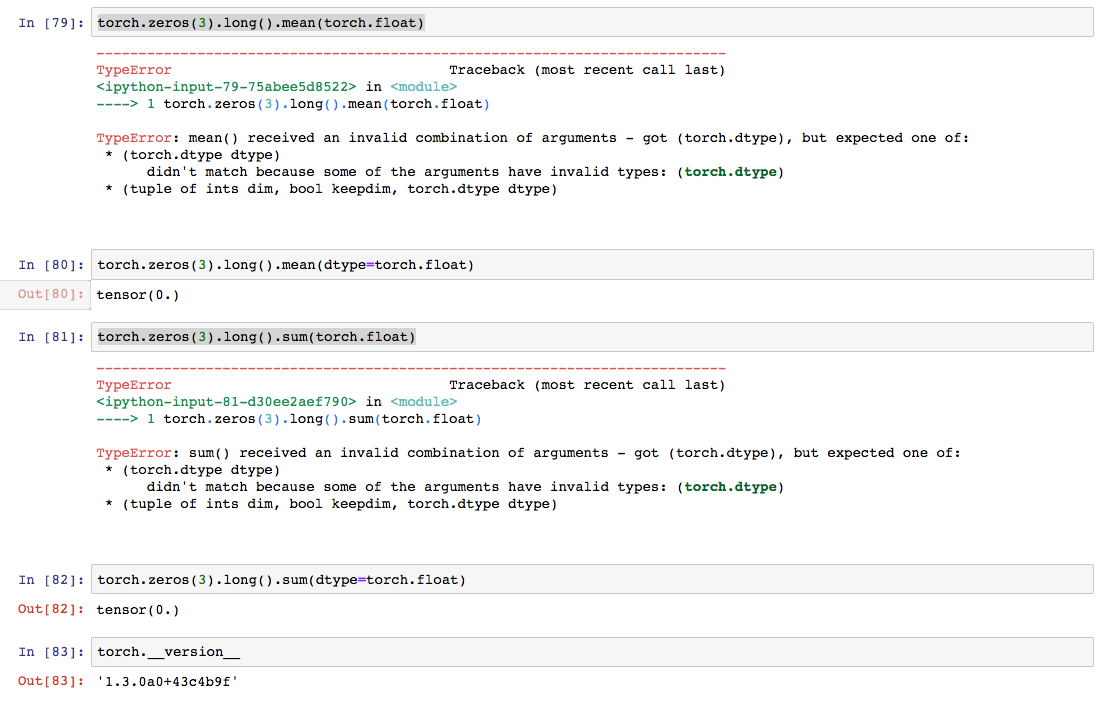Viewport: 1110px width, 701px height.
Task: Click the In [81] cell prompt
Action: (50, 337)
